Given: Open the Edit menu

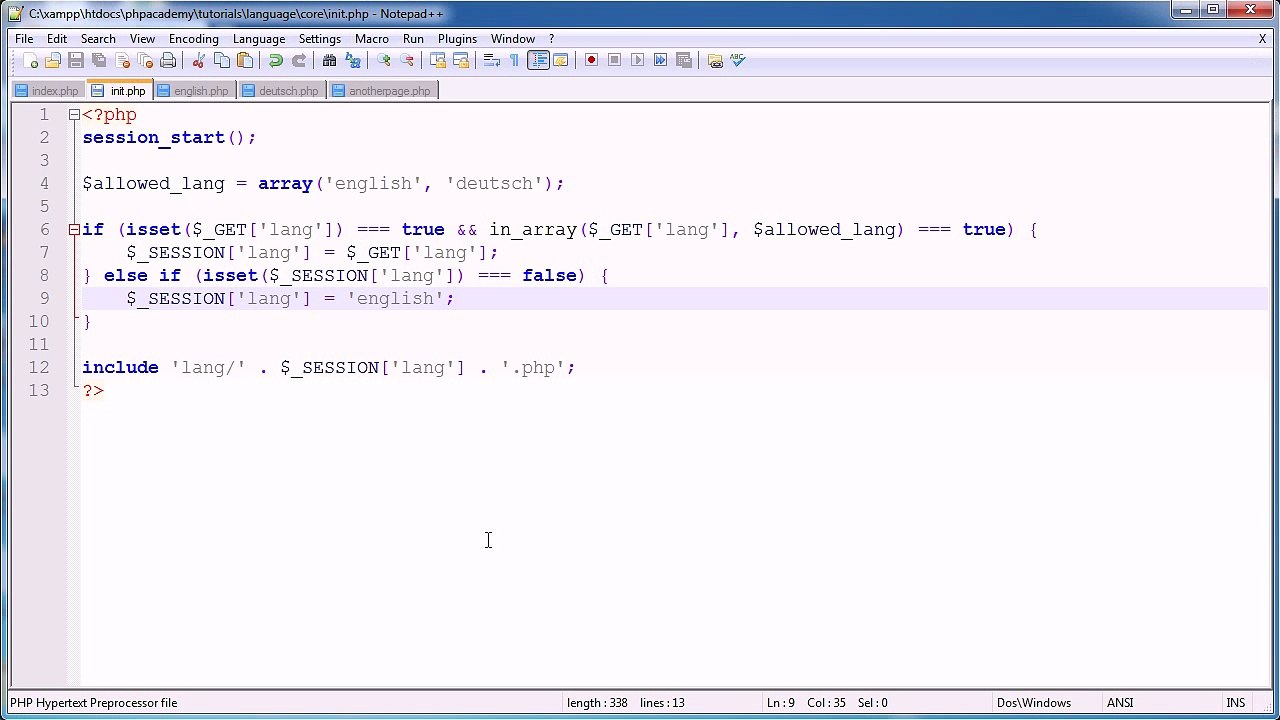Looking at the screenshot, I should pos(57,39).
